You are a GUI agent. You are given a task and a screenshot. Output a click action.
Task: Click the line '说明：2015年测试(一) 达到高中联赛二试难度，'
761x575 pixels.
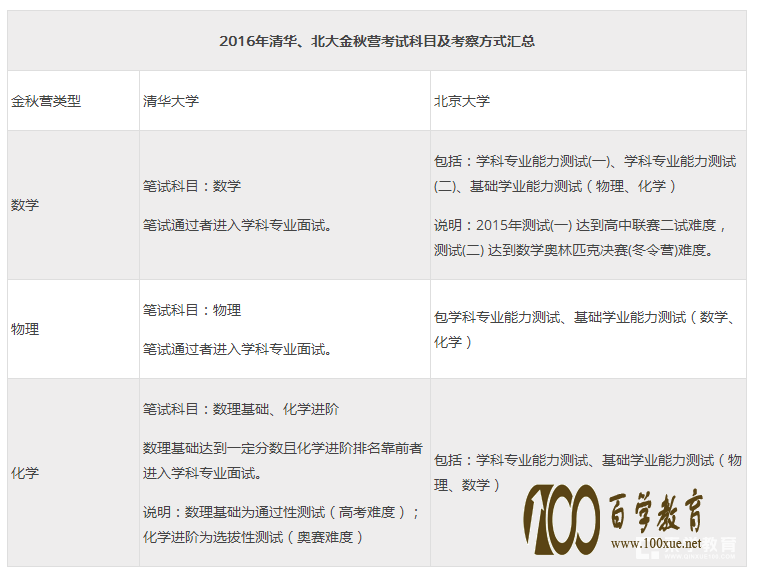click(x=580, y=225)
